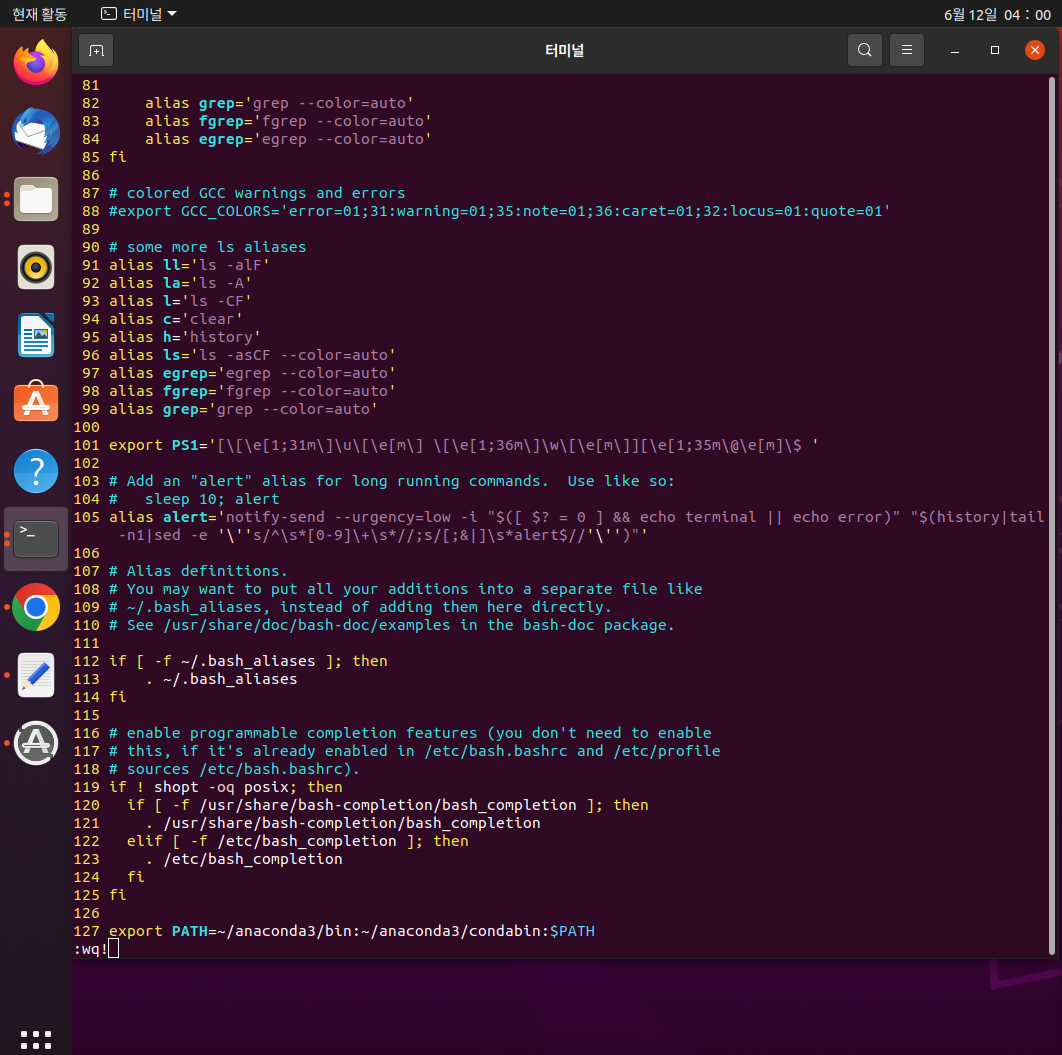Click '# colored GCC warnings and errors' comment
The width and height of the screenshot is (1062, 1055).
257,193
